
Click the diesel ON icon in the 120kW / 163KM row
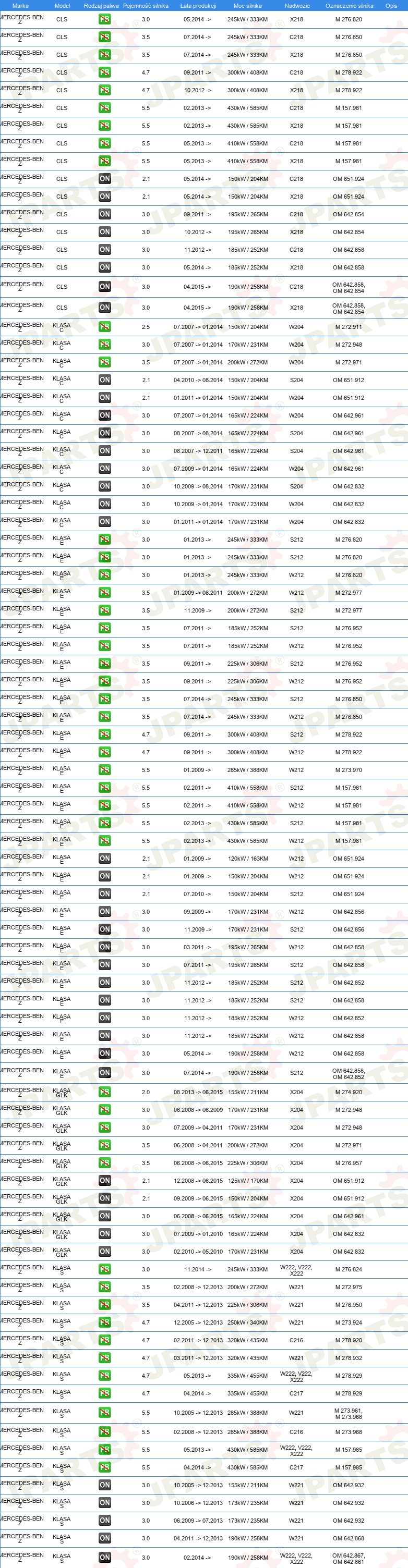(x=105, y=859)
